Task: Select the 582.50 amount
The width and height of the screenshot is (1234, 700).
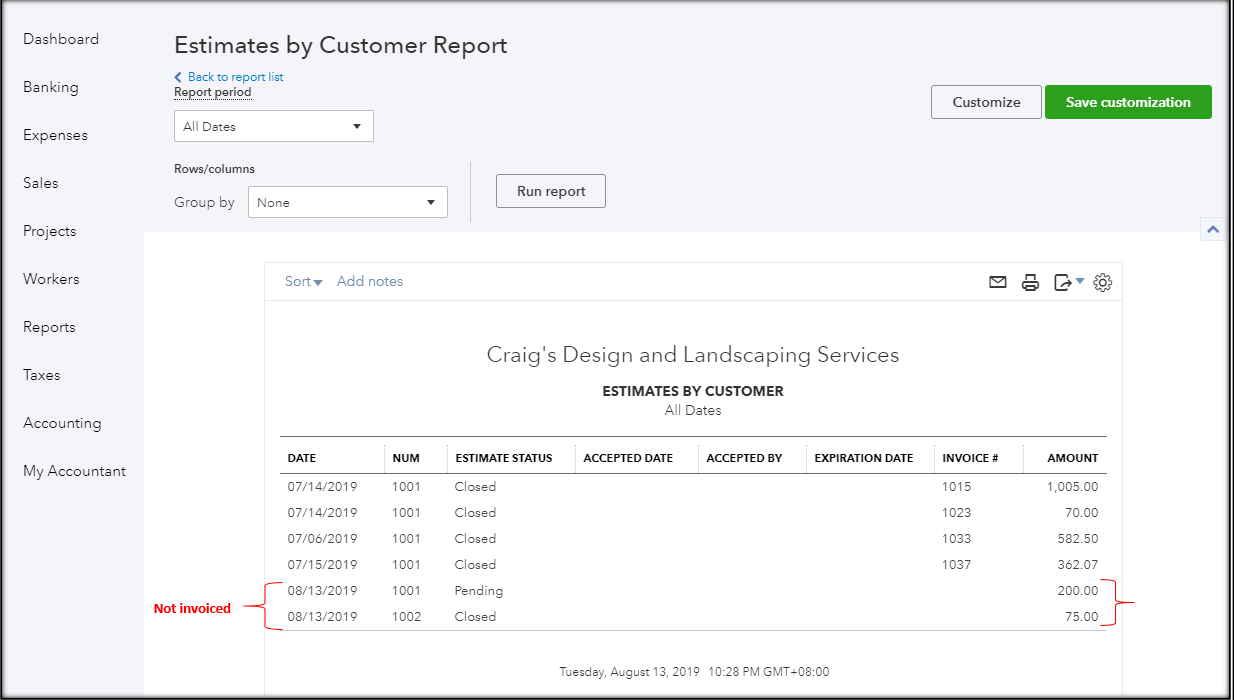Action: click(1078, 539)
